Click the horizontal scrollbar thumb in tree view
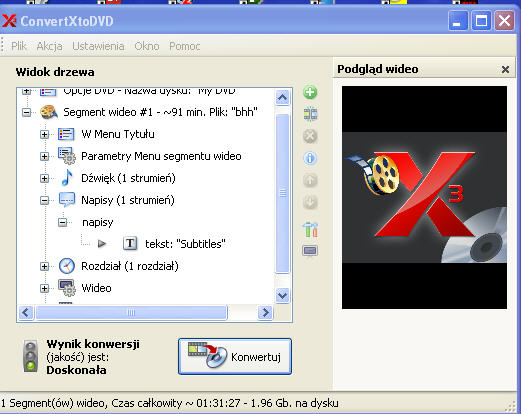Viewport: 521px width, 414px height. (131, 313)
